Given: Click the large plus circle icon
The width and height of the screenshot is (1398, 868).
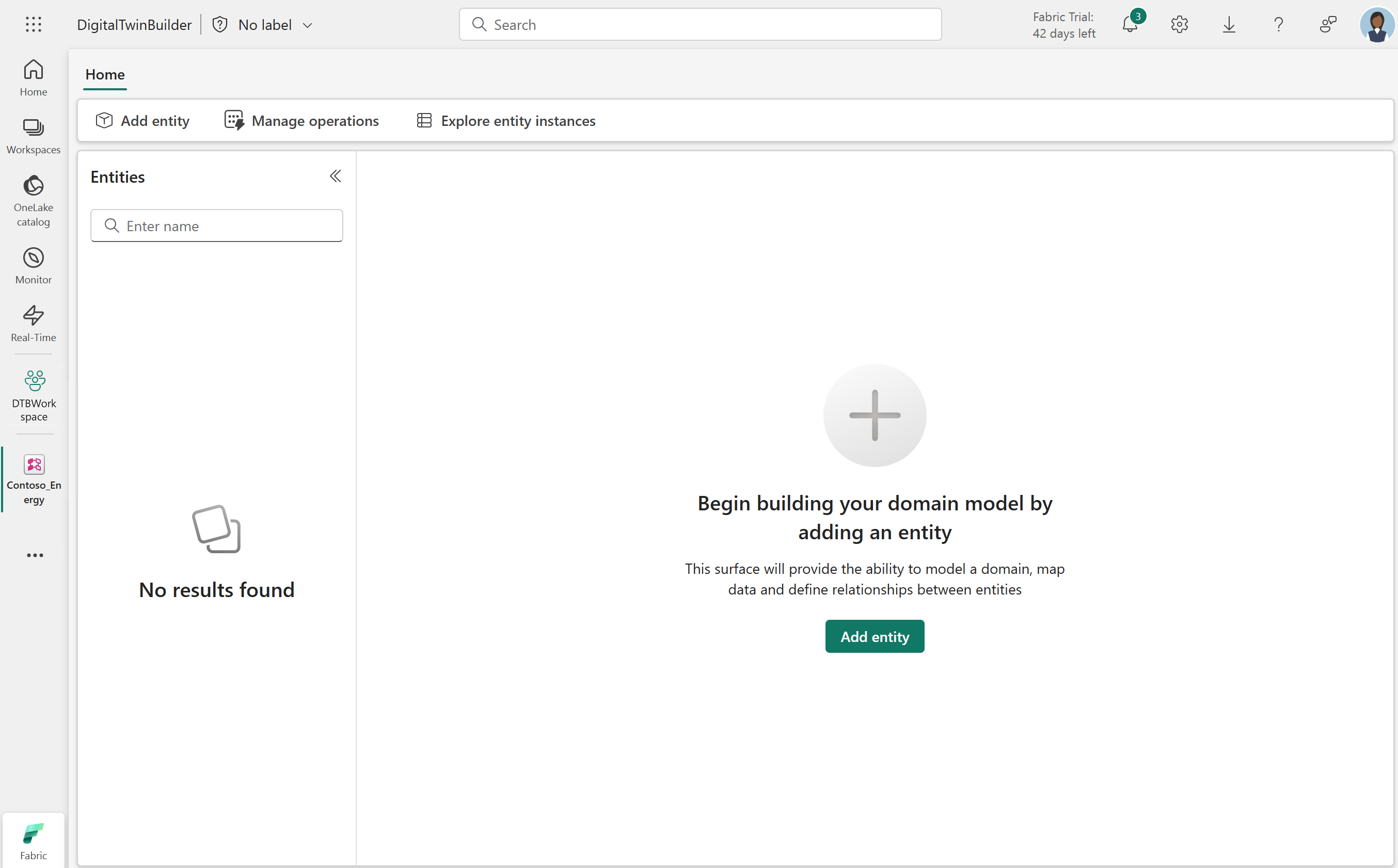Looking at the screenshot, I should [875, 415].
